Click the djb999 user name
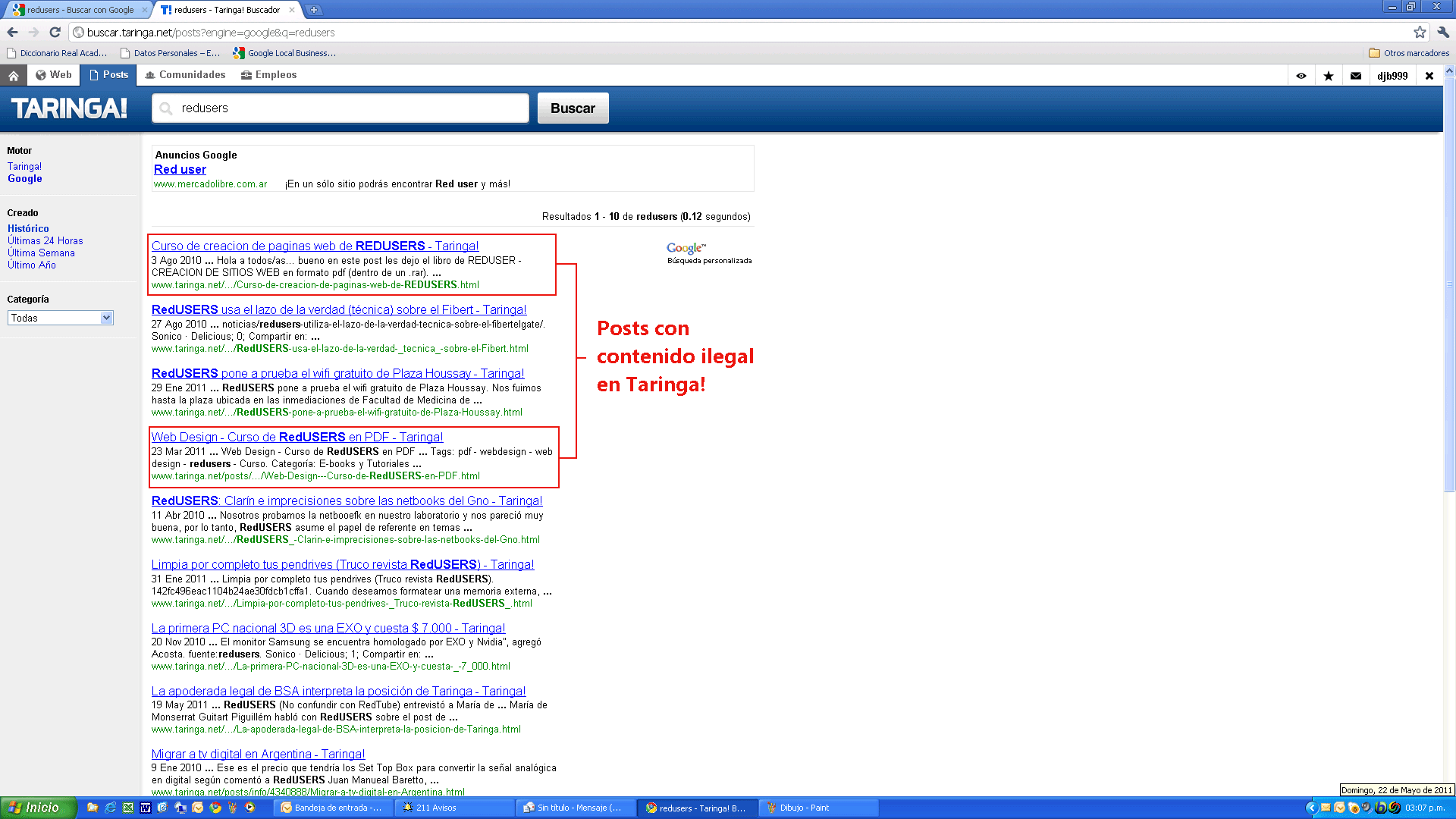 tap(1393, 76)
